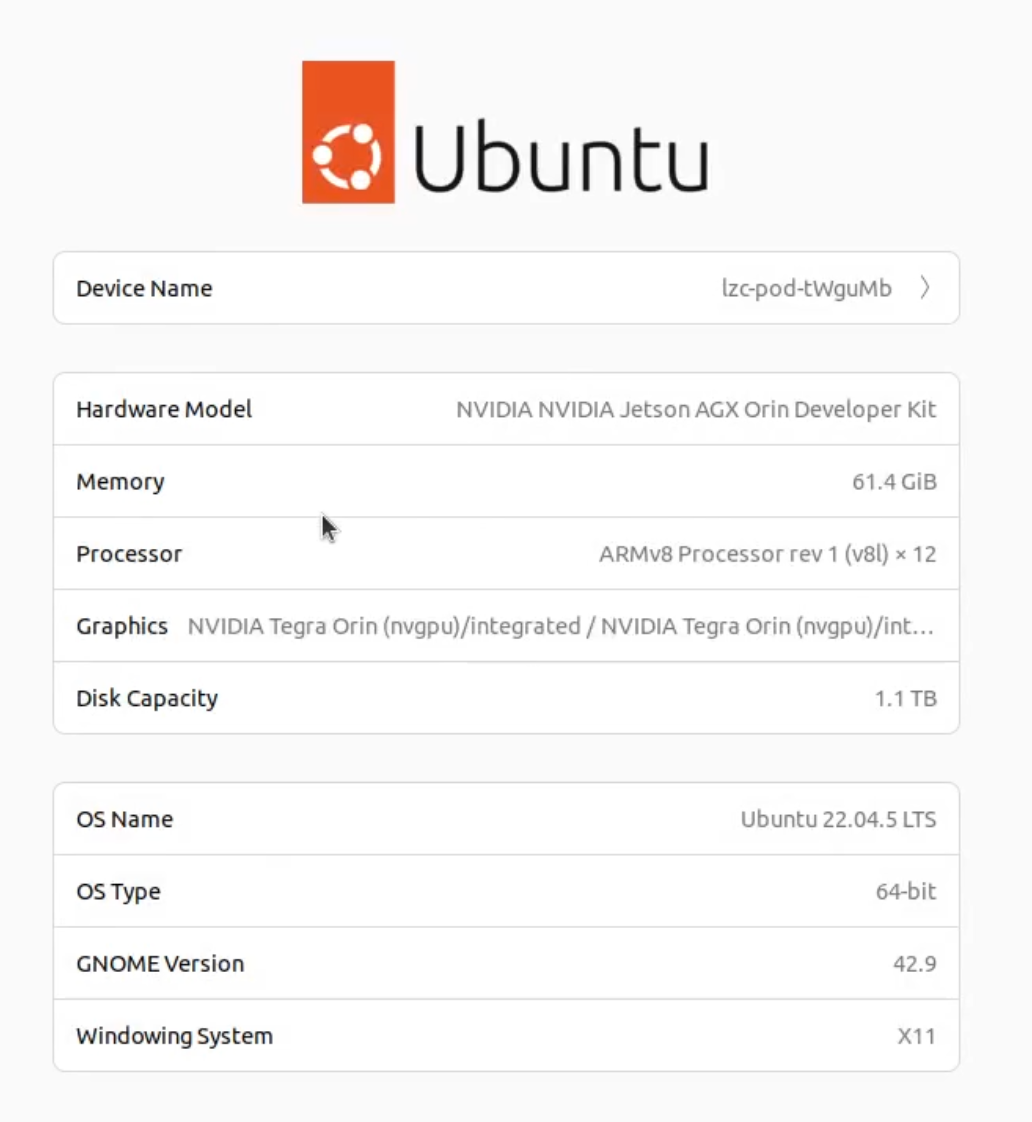Click the Ubuntu 22.04.5 LTS value
This screenshot has height=1122, width=1032.
[838, 819]
